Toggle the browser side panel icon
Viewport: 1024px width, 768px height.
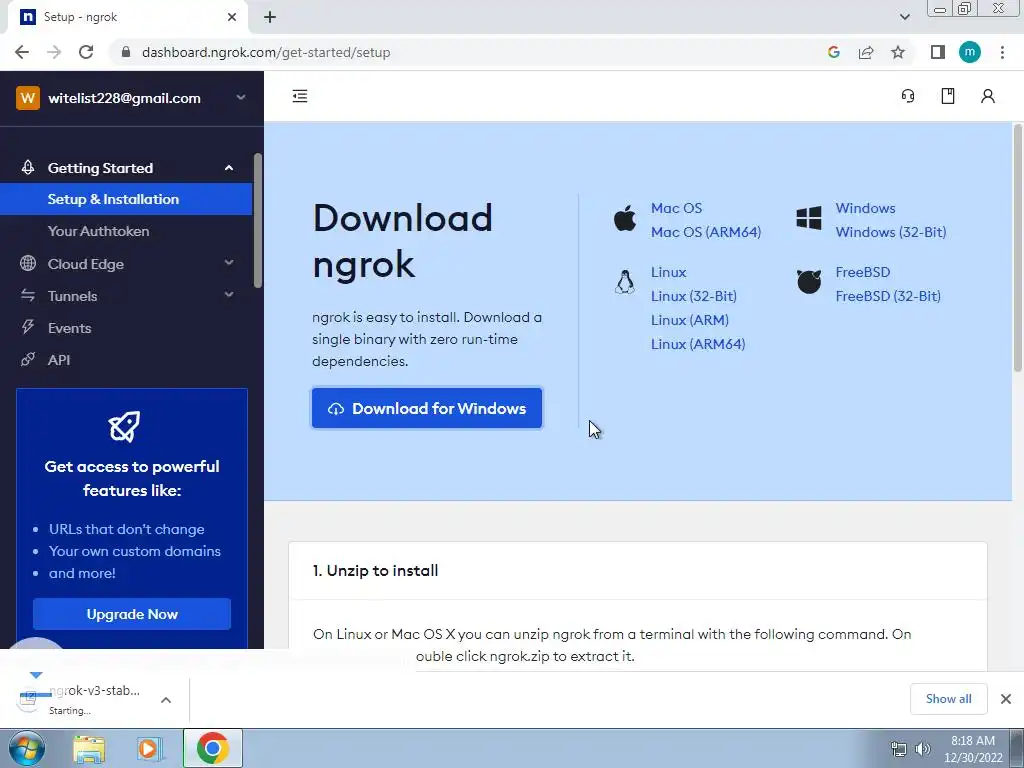click(938, 52)
